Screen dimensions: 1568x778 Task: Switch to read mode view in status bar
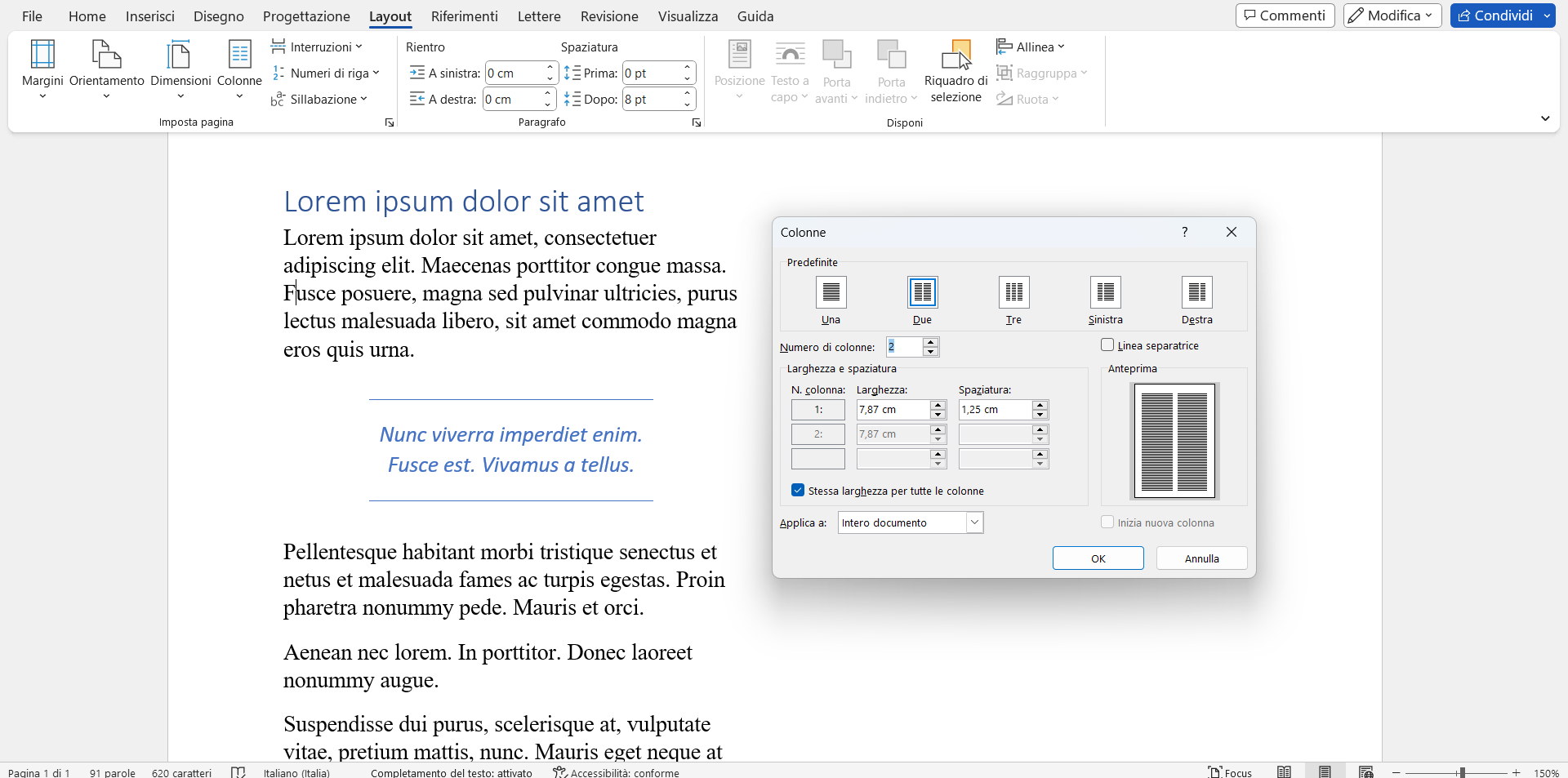[1284, 771]
